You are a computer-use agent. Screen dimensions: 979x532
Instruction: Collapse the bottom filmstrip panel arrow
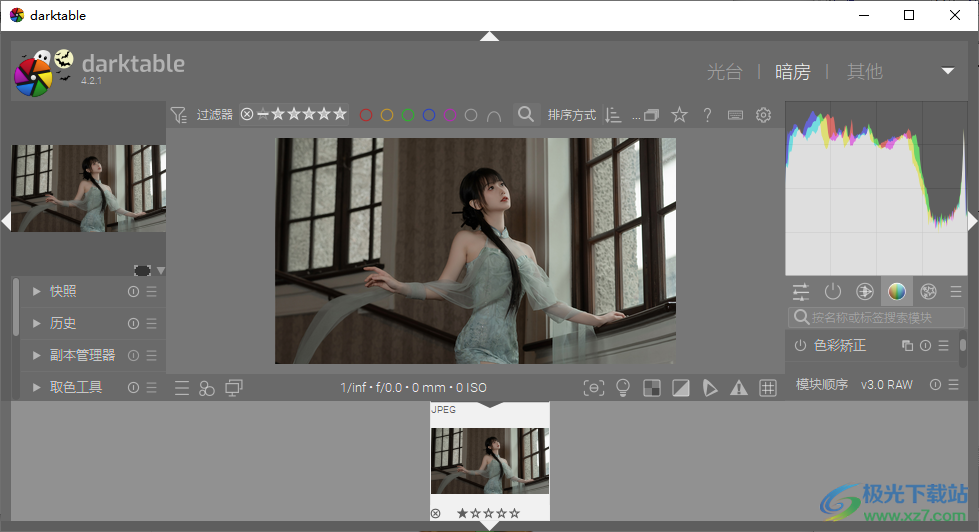coord(490,526)
